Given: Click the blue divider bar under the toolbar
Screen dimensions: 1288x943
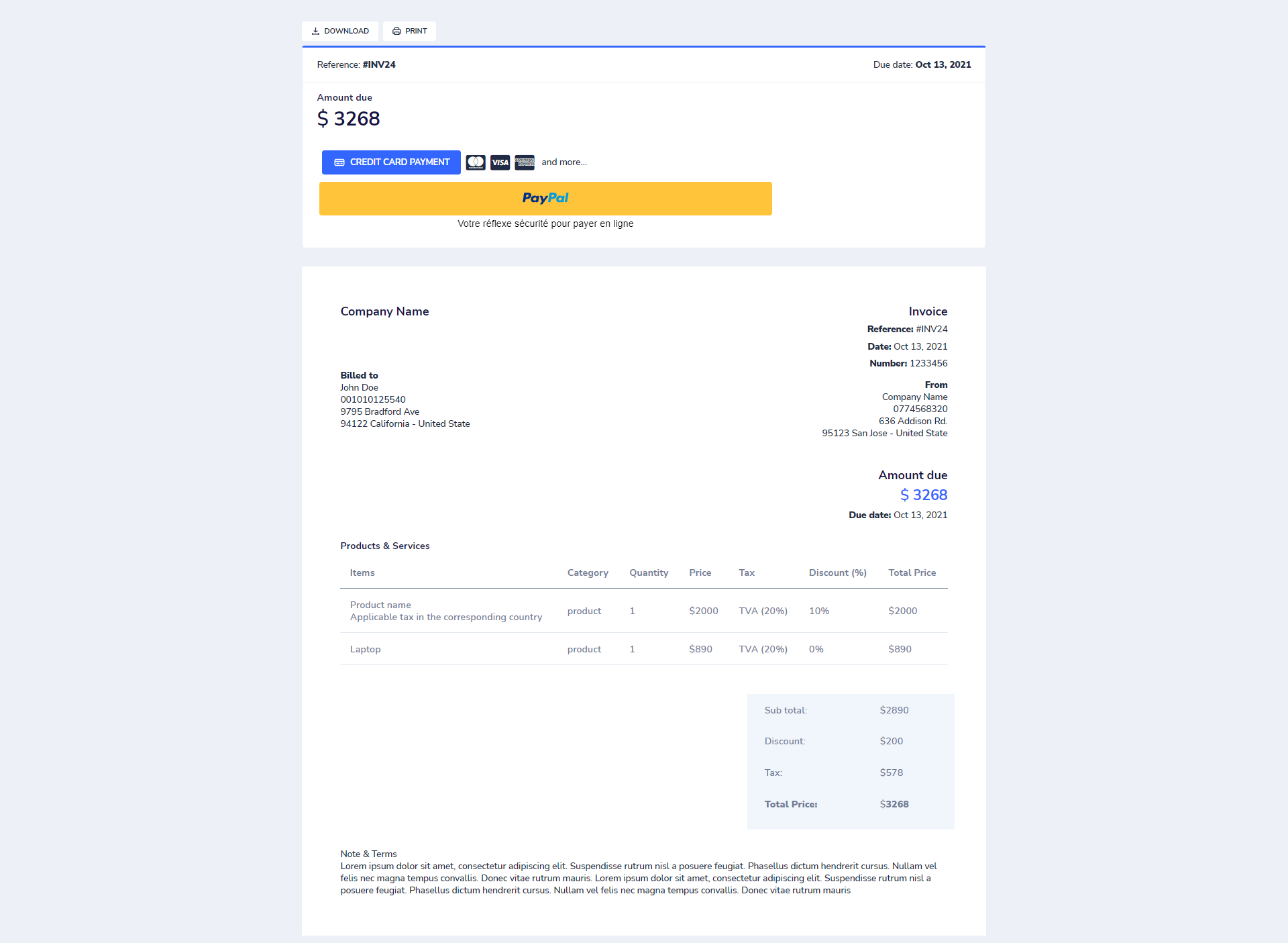Looking at the screenshot, I should [643, 47].
